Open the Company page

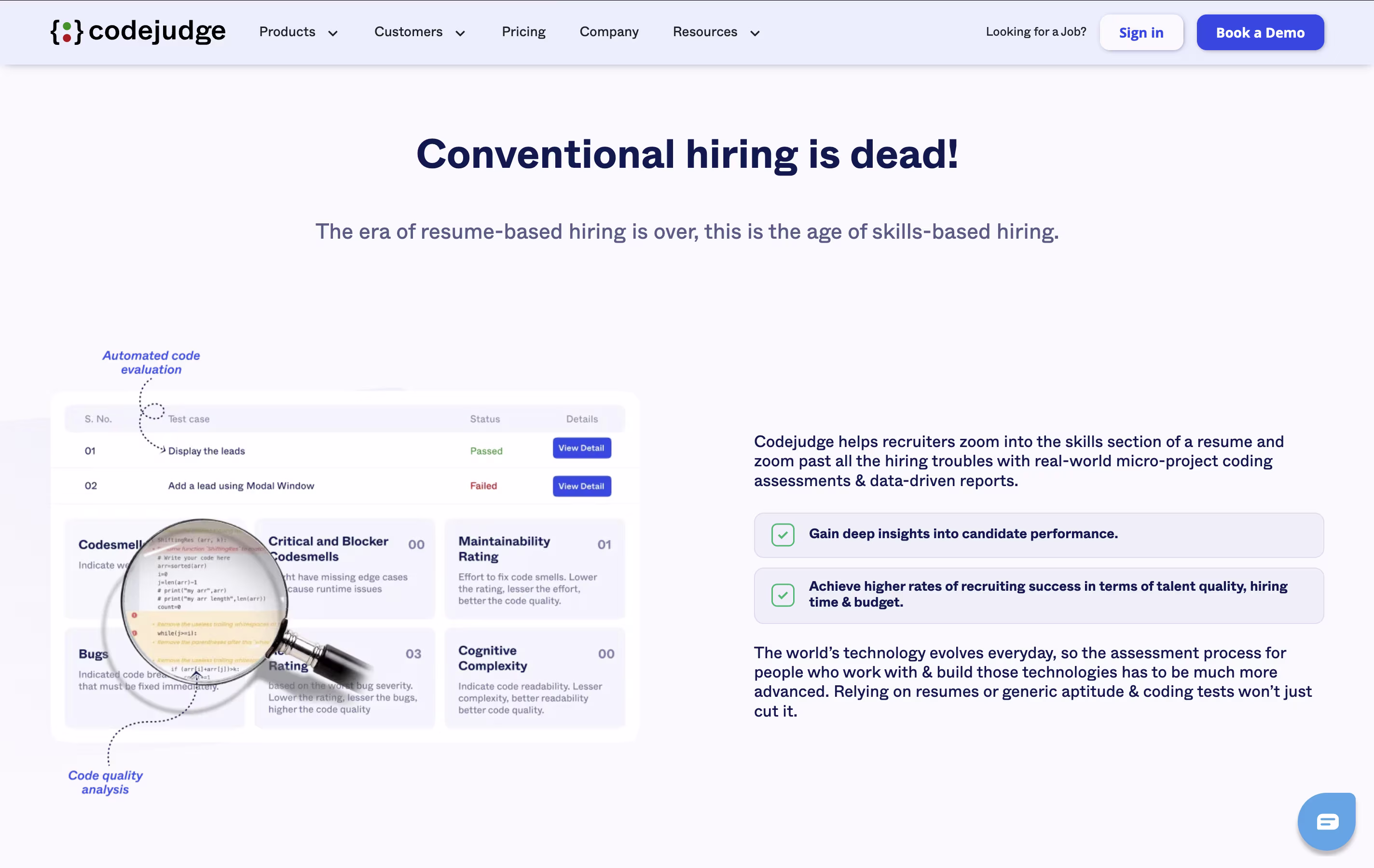click(609, 32)
